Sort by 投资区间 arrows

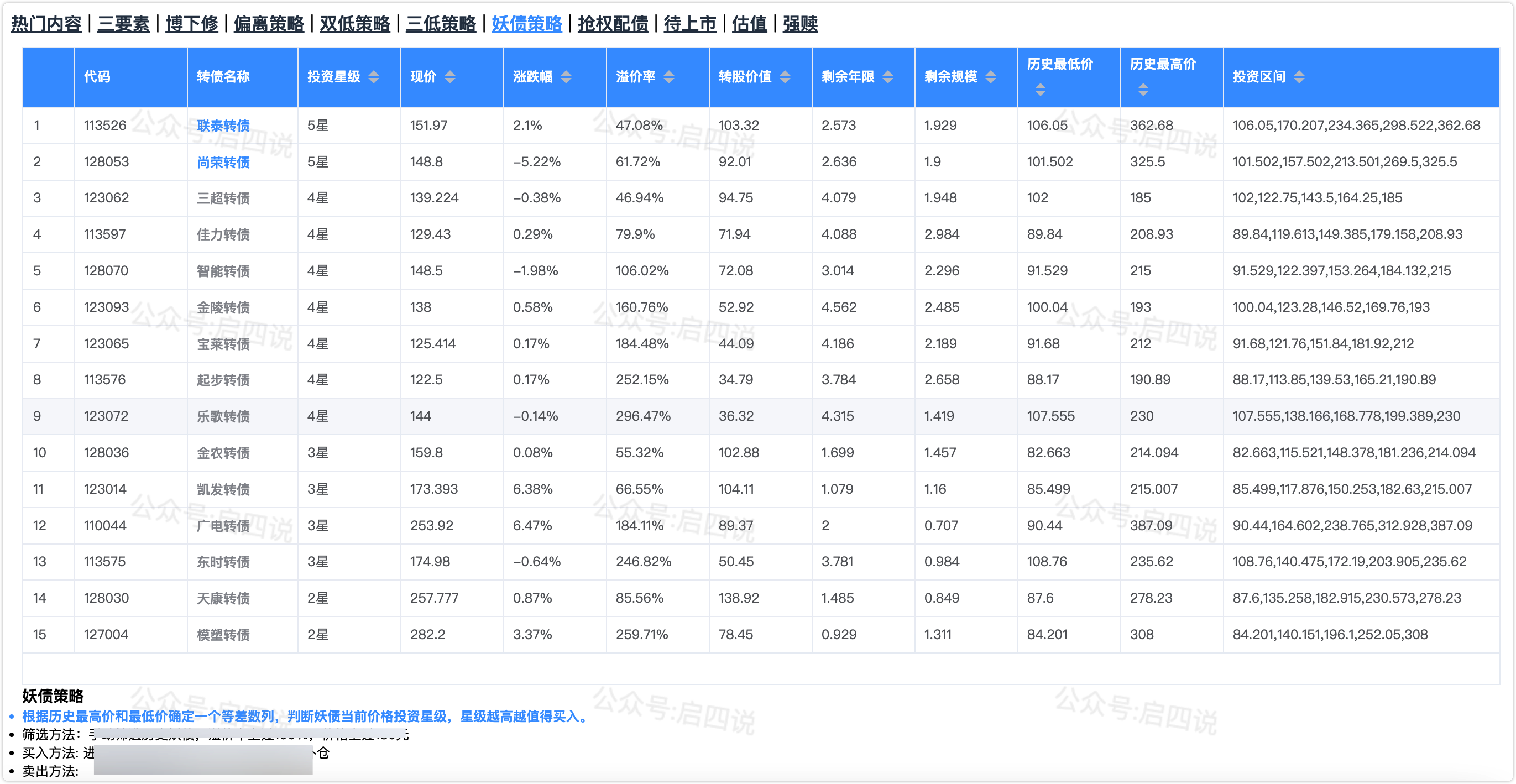pos(1299,77)
